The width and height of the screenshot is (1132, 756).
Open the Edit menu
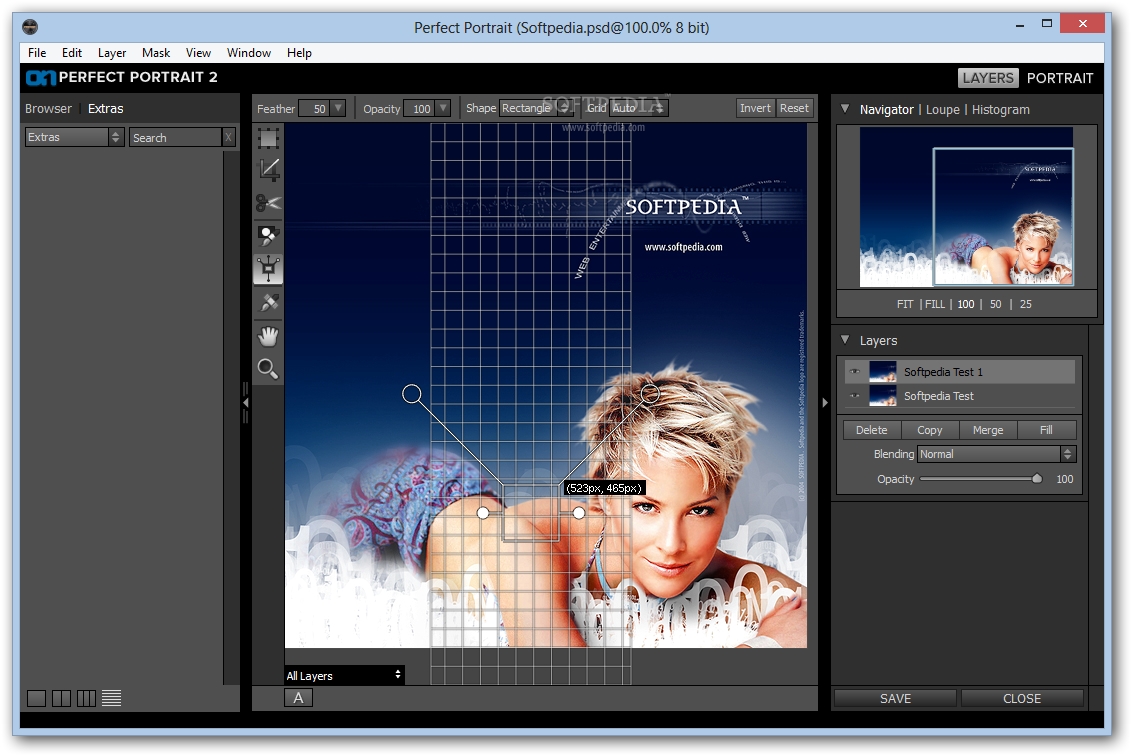[71, 53]
